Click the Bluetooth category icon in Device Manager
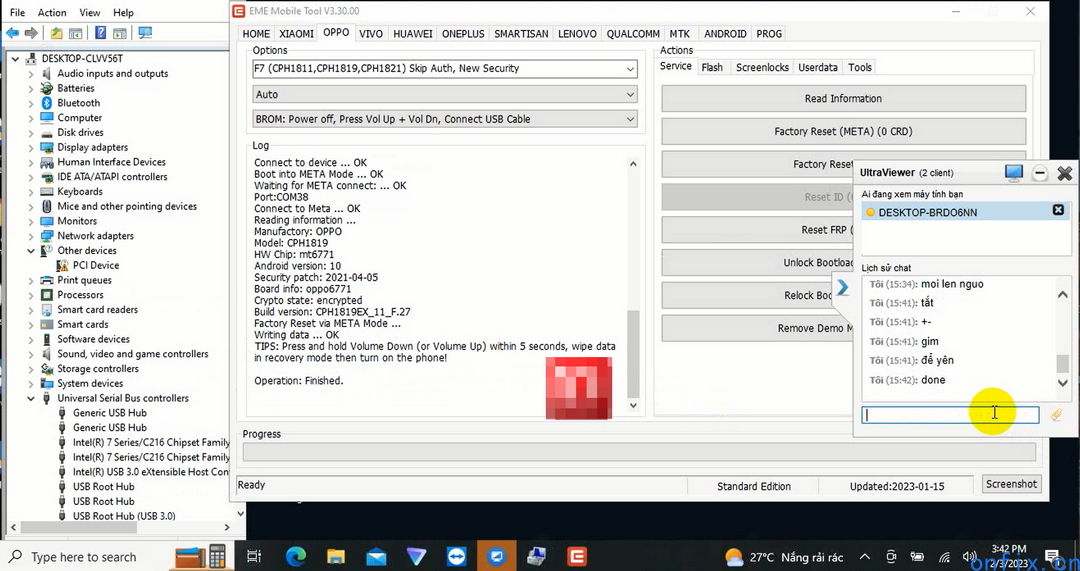 (x=47, y=103)
